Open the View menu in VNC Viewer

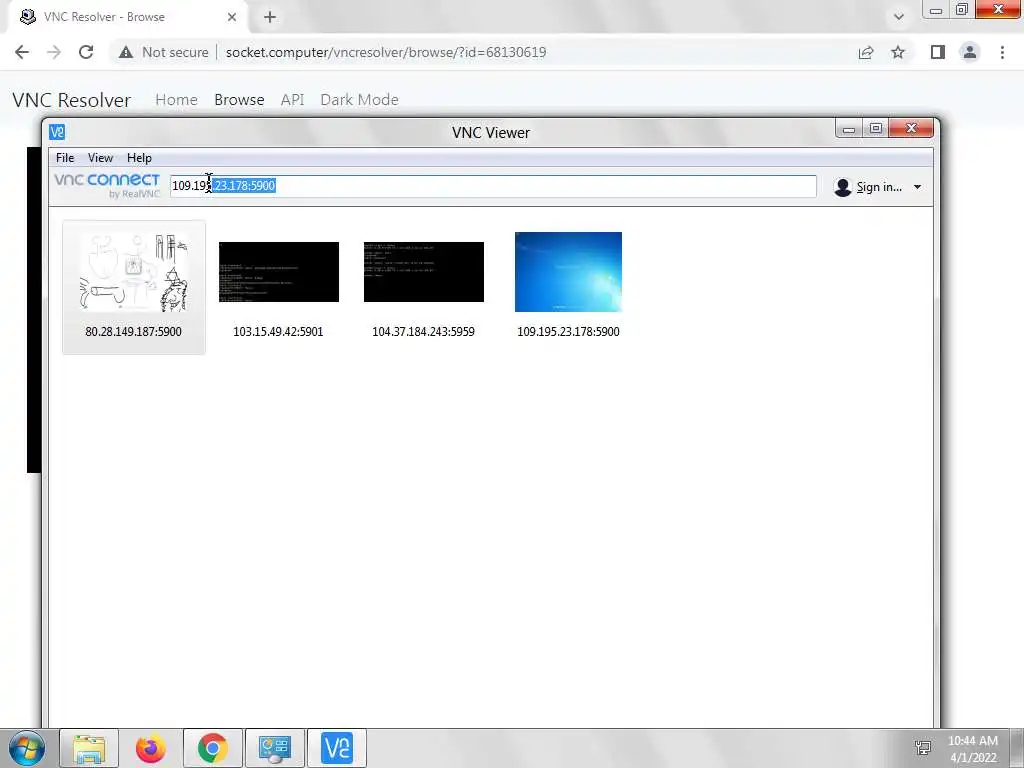(x=101, y=157)
